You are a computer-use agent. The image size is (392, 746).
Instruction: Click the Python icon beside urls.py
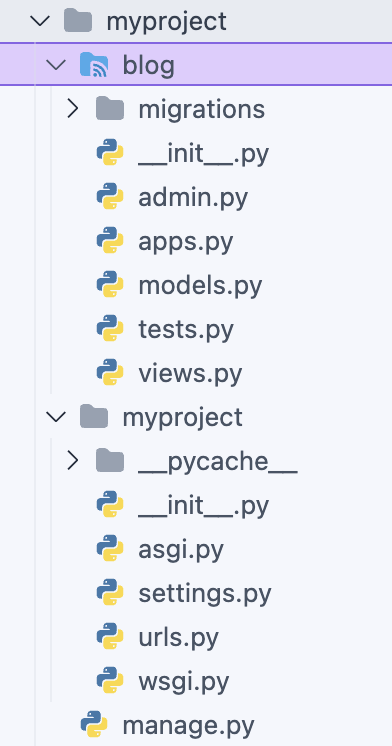pos(110,637)
